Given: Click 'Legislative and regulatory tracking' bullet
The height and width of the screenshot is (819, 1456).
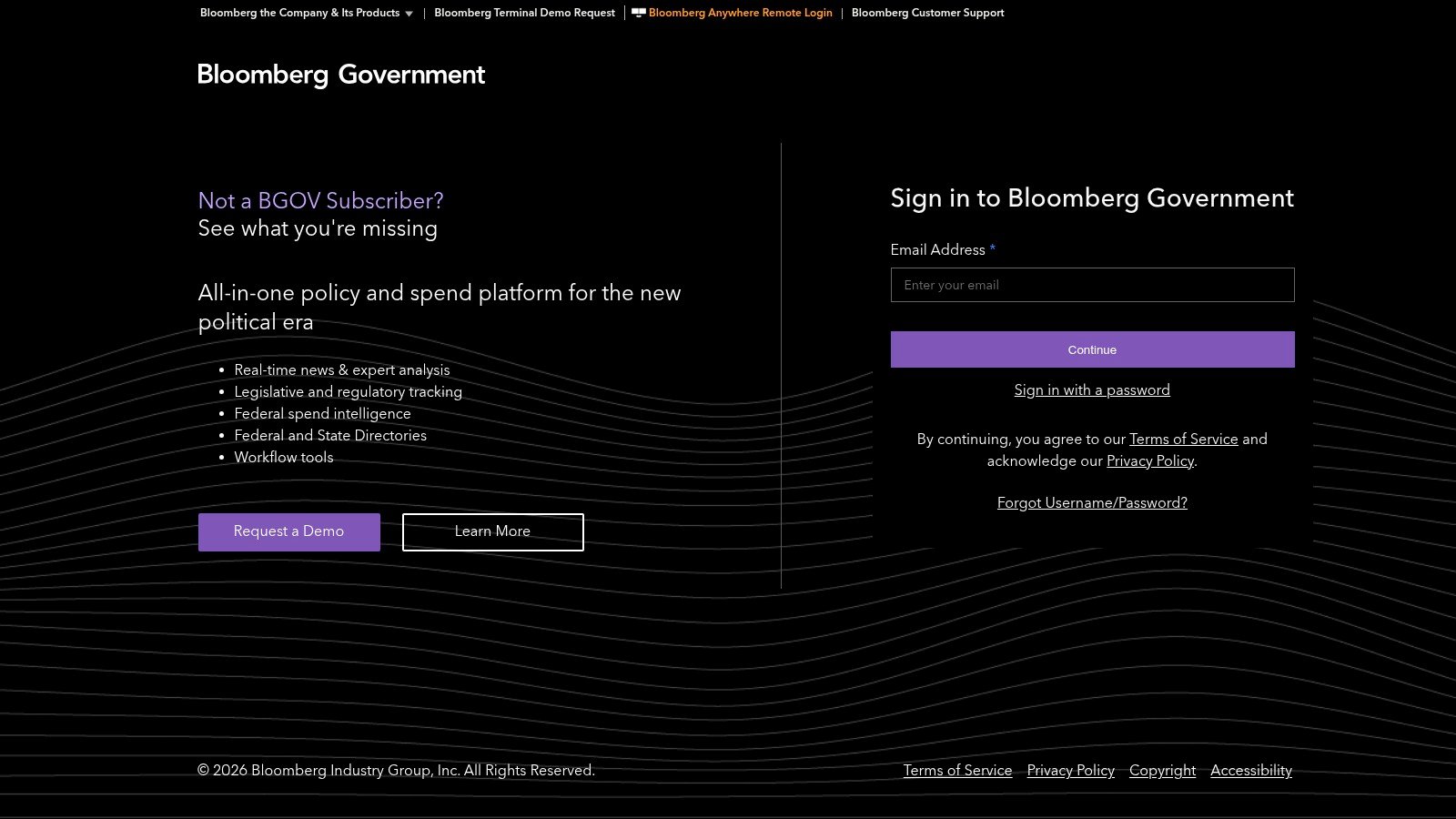Looking at the screenshot, I should tap(349, 392).
